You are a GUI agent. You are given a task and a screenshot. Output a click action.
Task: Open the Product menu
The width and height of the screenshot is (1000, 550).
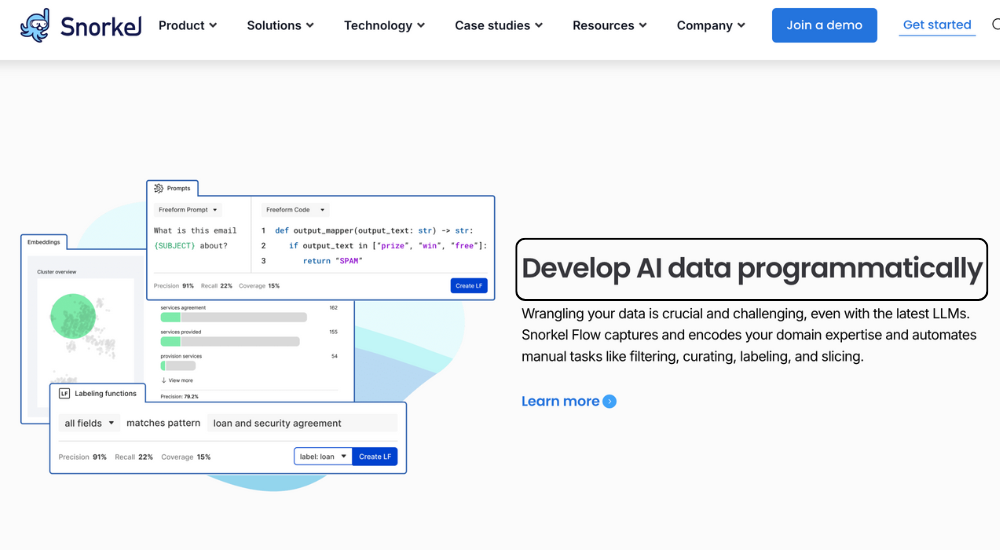tap(188, 26)
